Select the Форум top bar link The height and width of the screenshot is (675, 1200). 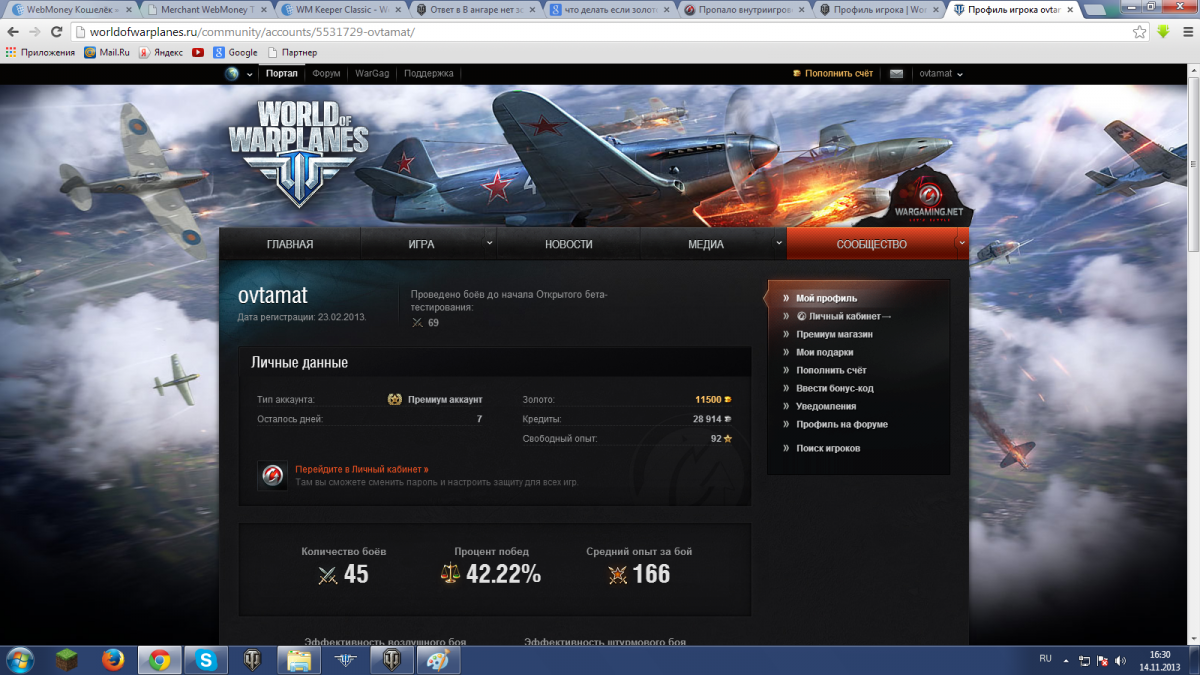coord(326,73)
